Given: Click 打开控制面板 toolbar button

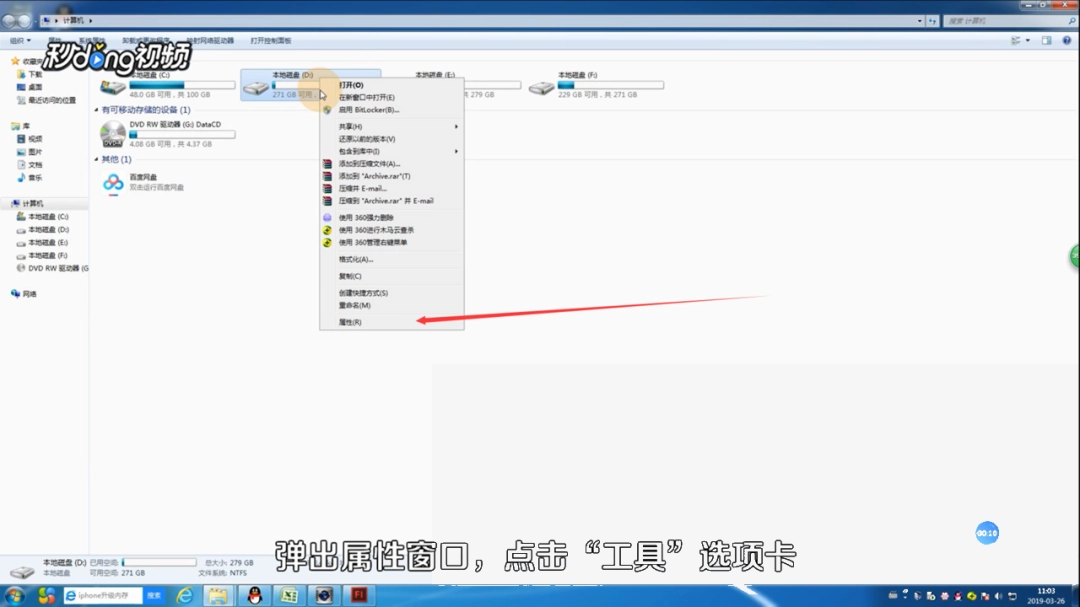Looking at the screenshot, I should pos(271,41).
